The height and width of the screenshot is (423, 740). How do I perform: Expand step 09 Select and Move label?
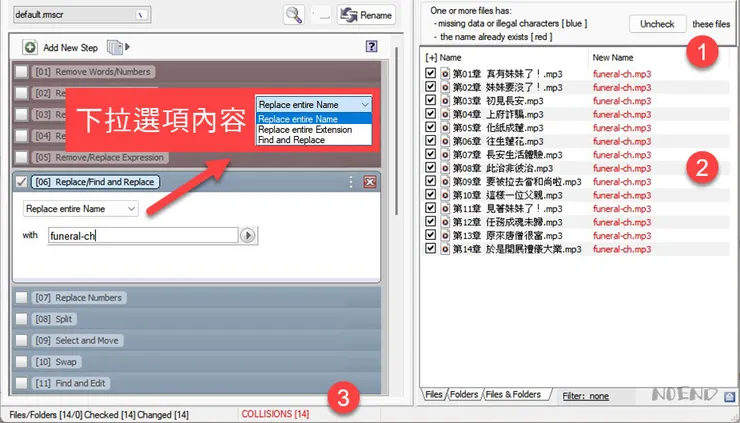(77, 340)
